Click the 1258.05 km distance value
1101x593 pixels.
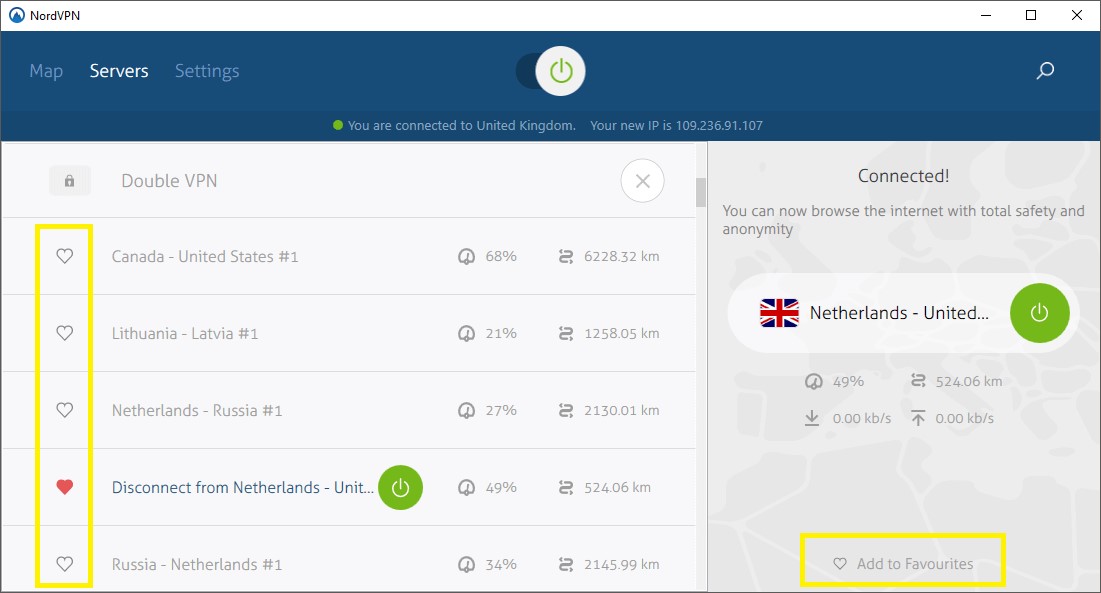pyautogui.click(x=621, y=333)
